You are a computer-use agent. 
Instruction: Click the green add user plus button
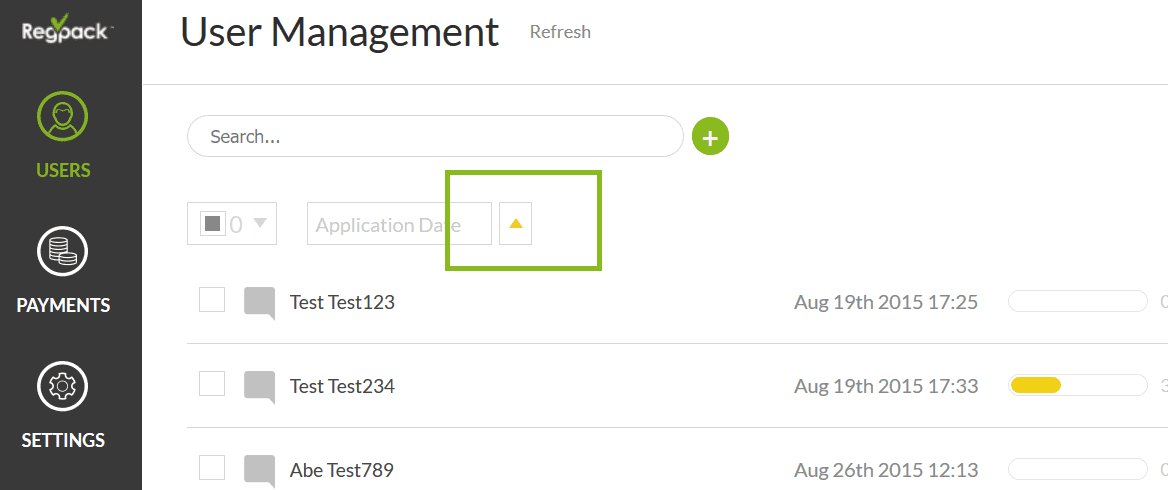pyautogui.click(x=710, y=137)
